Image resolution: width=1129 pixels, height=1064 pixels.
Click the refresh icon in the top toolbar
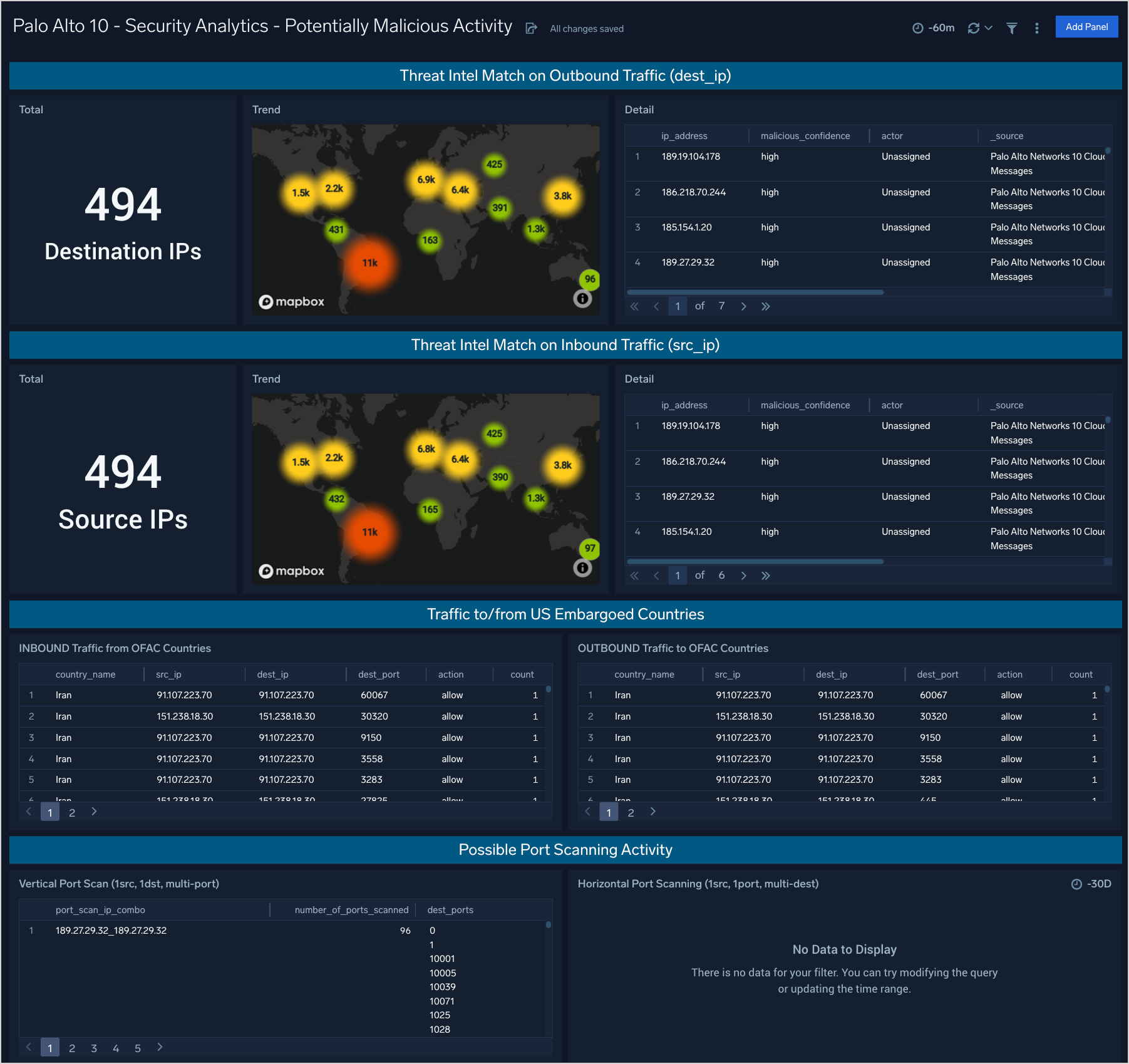click(x=973, y=28)
